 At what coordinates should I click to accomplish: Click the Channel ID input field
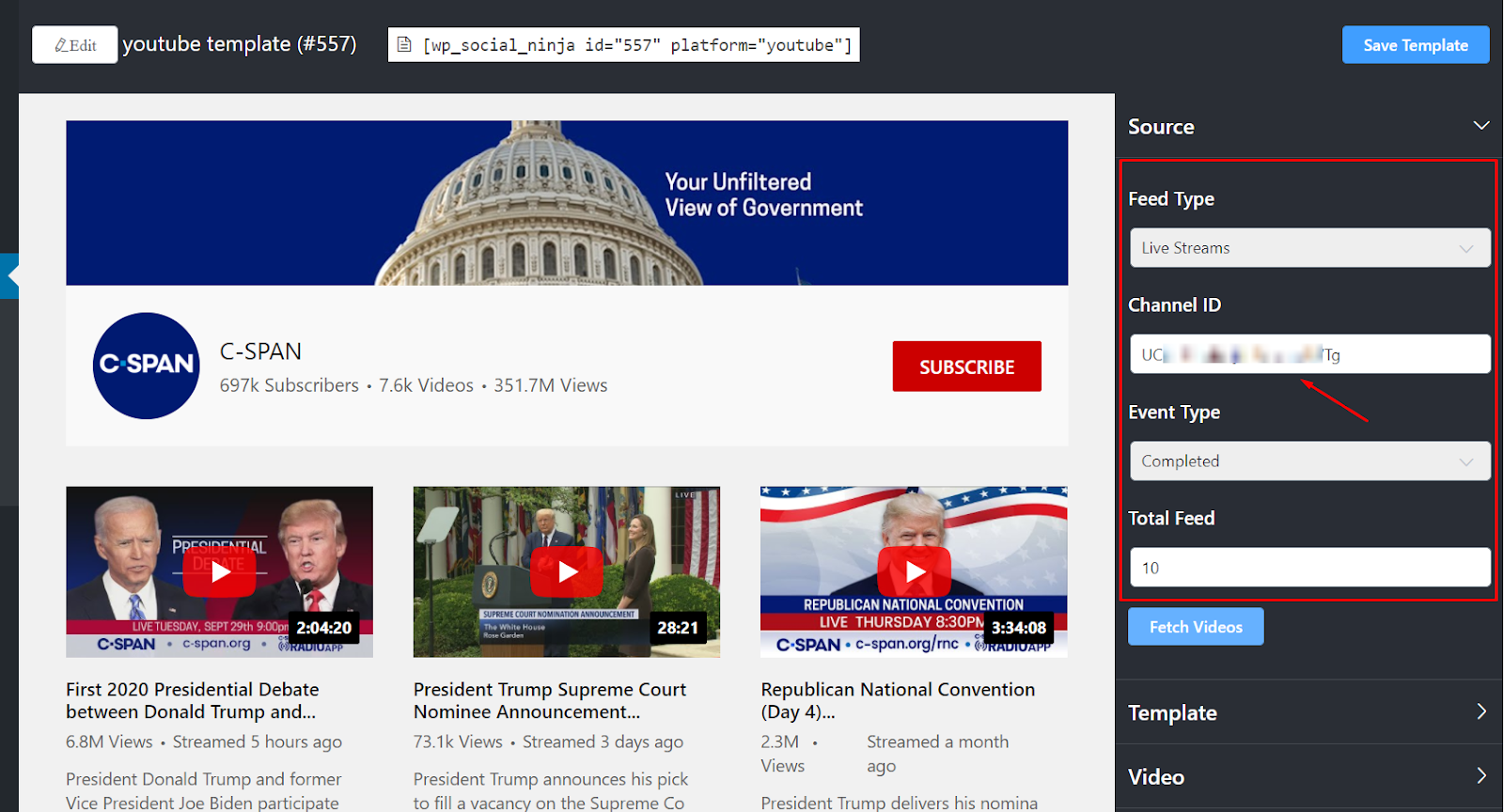pos(1310,354)
